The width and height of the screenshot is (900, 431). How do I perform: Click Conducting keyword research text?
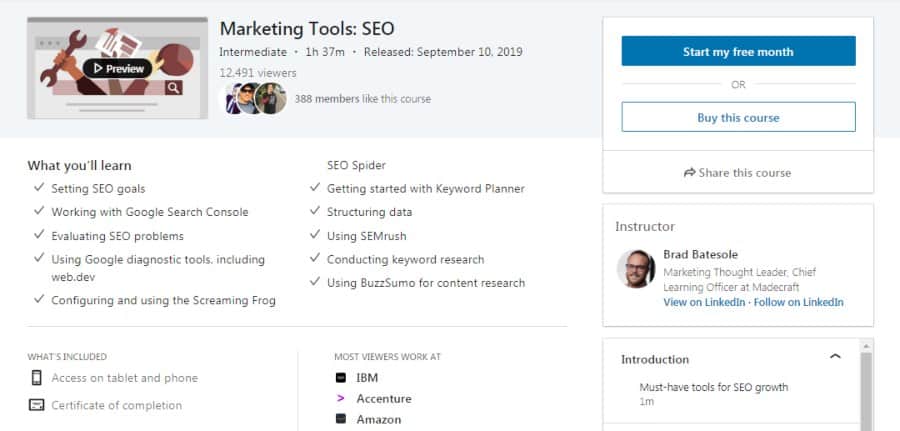tap(406, 259)
